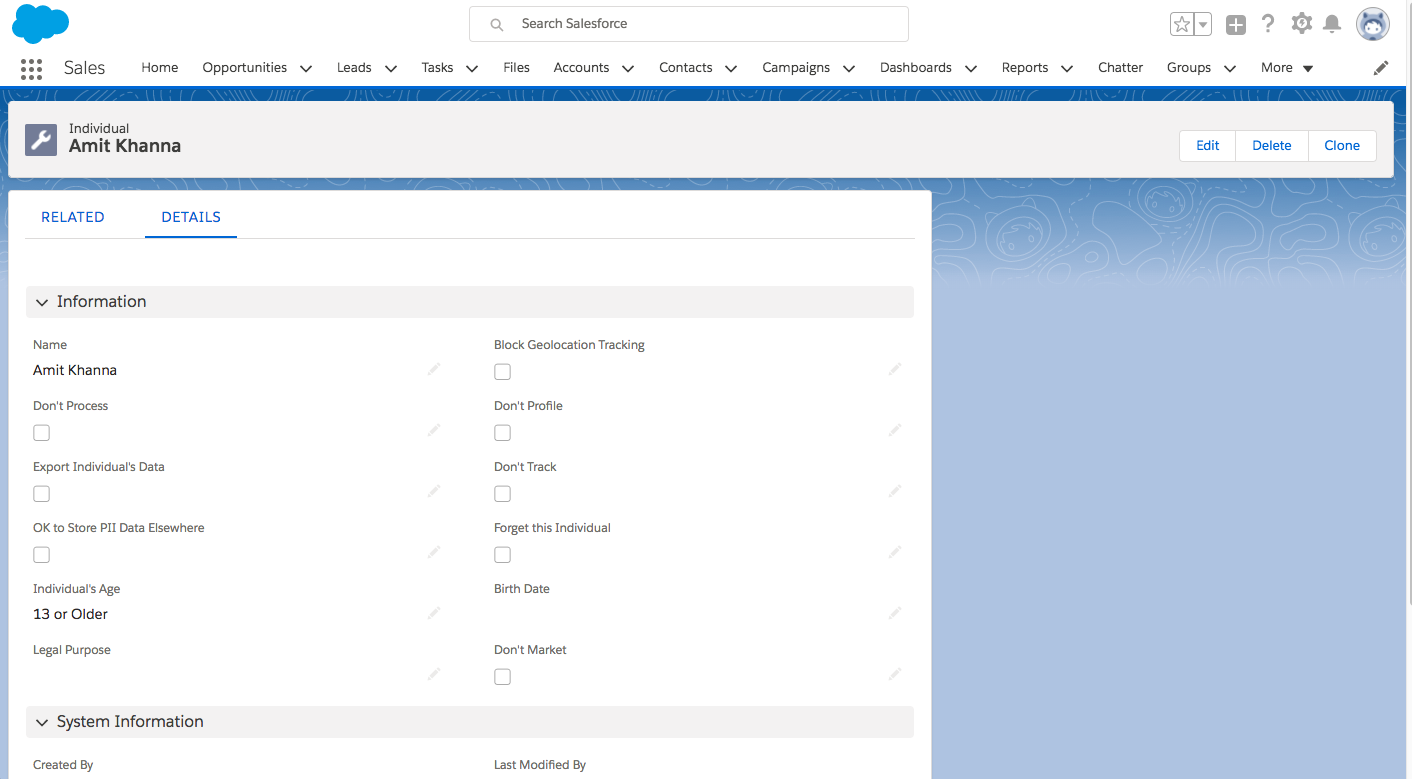Edit Don't Profile pencil icon
This screenshot has width=1412, height=779.
point(895,431)
